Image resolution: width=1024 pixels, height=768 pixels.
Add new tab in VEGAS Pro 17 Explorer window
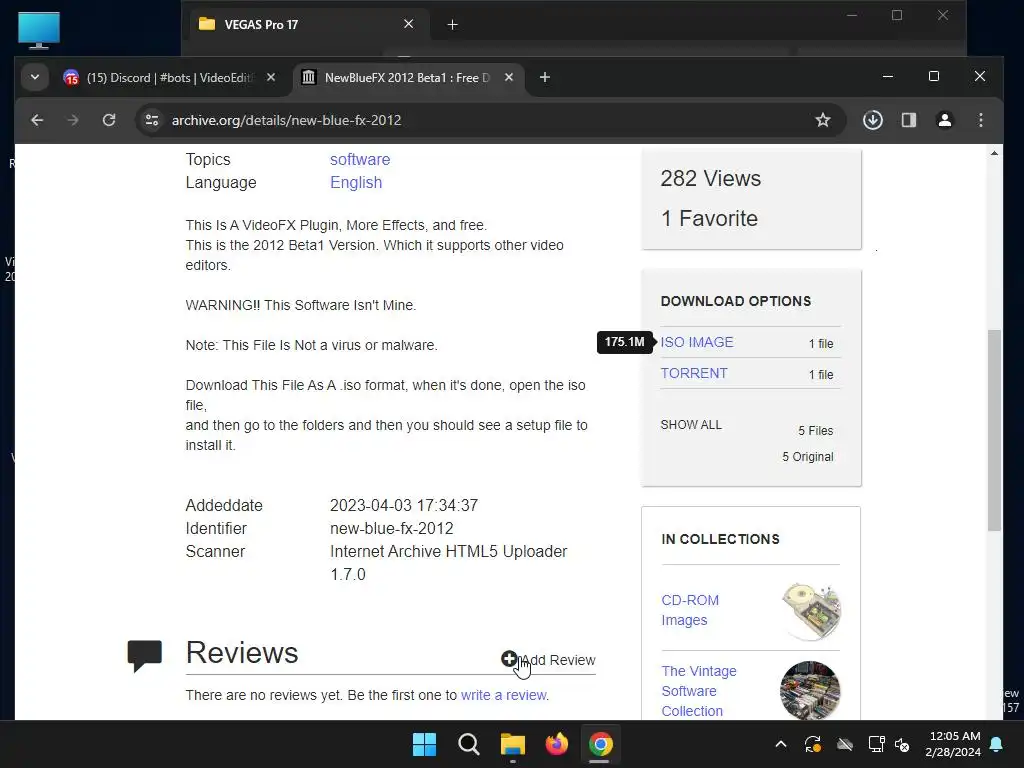click(452, 25)
